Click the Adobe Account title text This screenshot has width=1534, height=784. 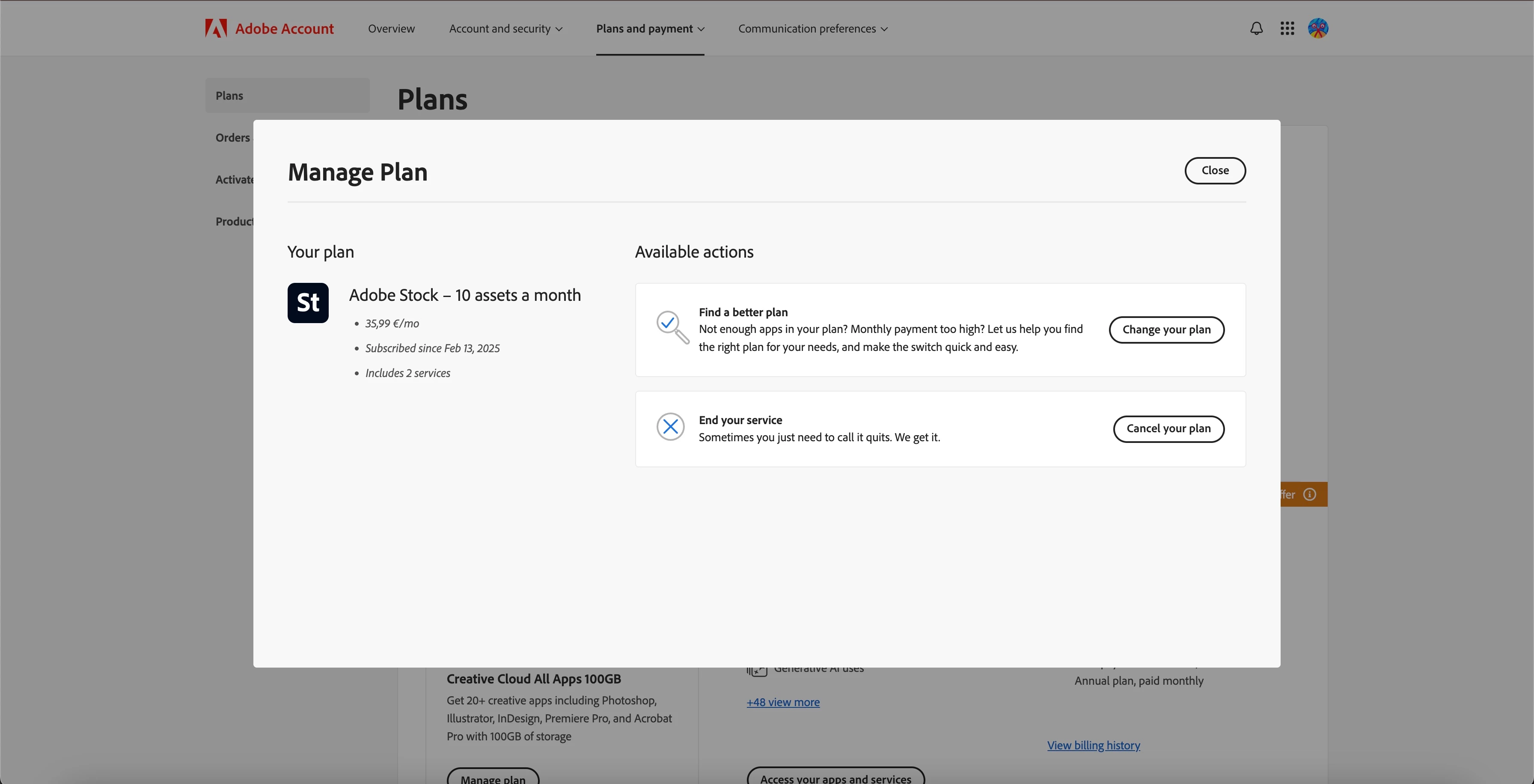tap(284, 29)
